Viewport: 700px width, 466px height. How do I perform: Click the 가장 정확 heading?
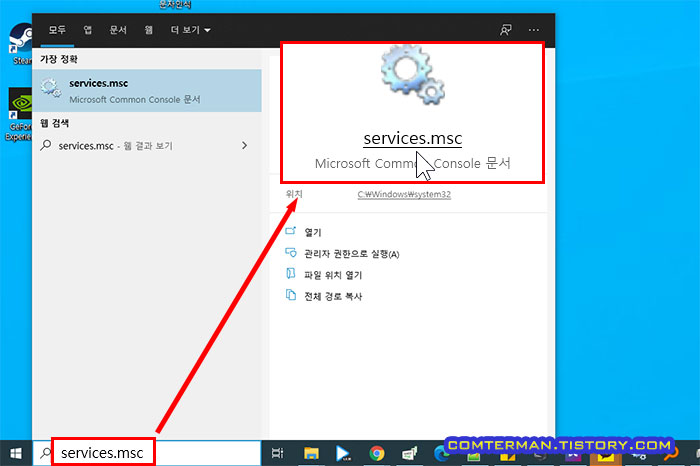coord(59,59)
